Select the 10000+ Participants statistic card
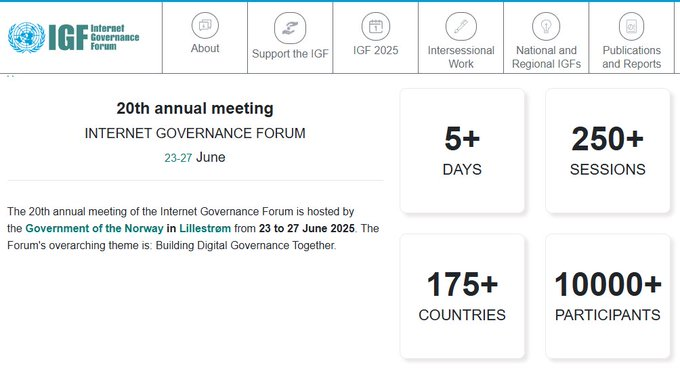The height and width of the screenshot is (371, 680). pyautogui.click(x=608, y=296)
